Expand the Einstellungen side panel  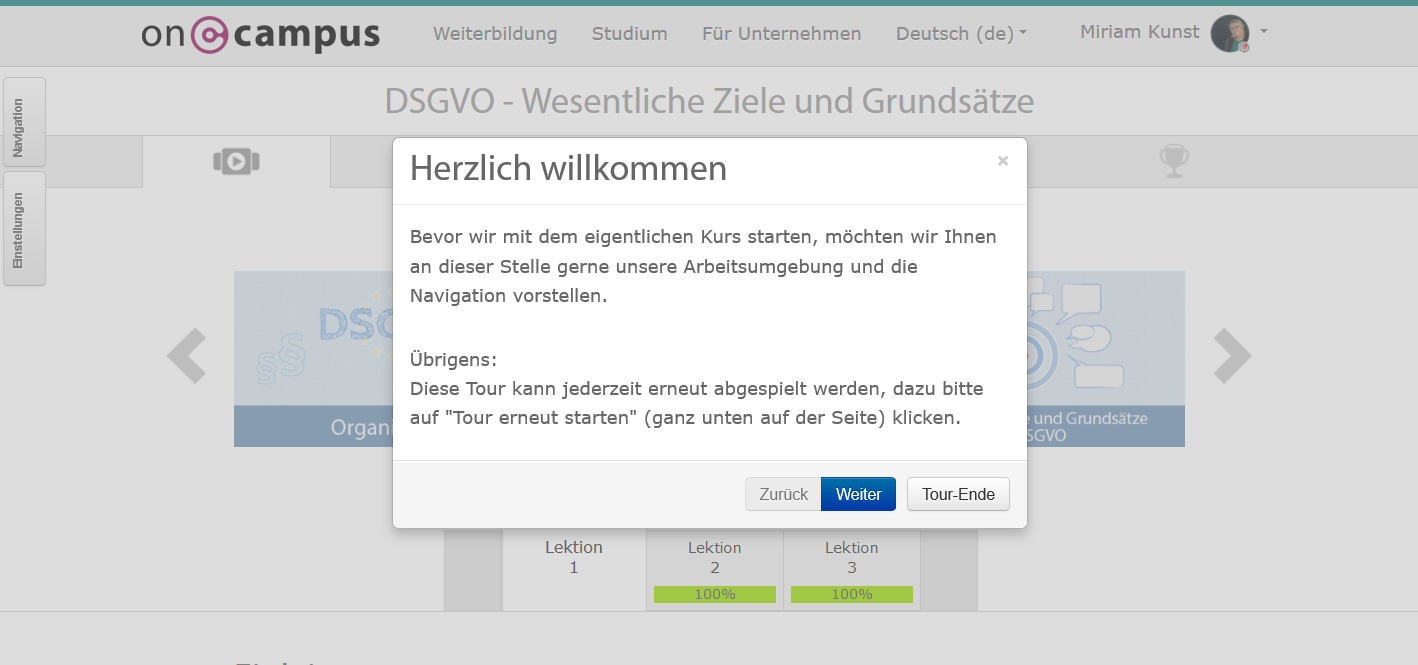tap(22, 229)
